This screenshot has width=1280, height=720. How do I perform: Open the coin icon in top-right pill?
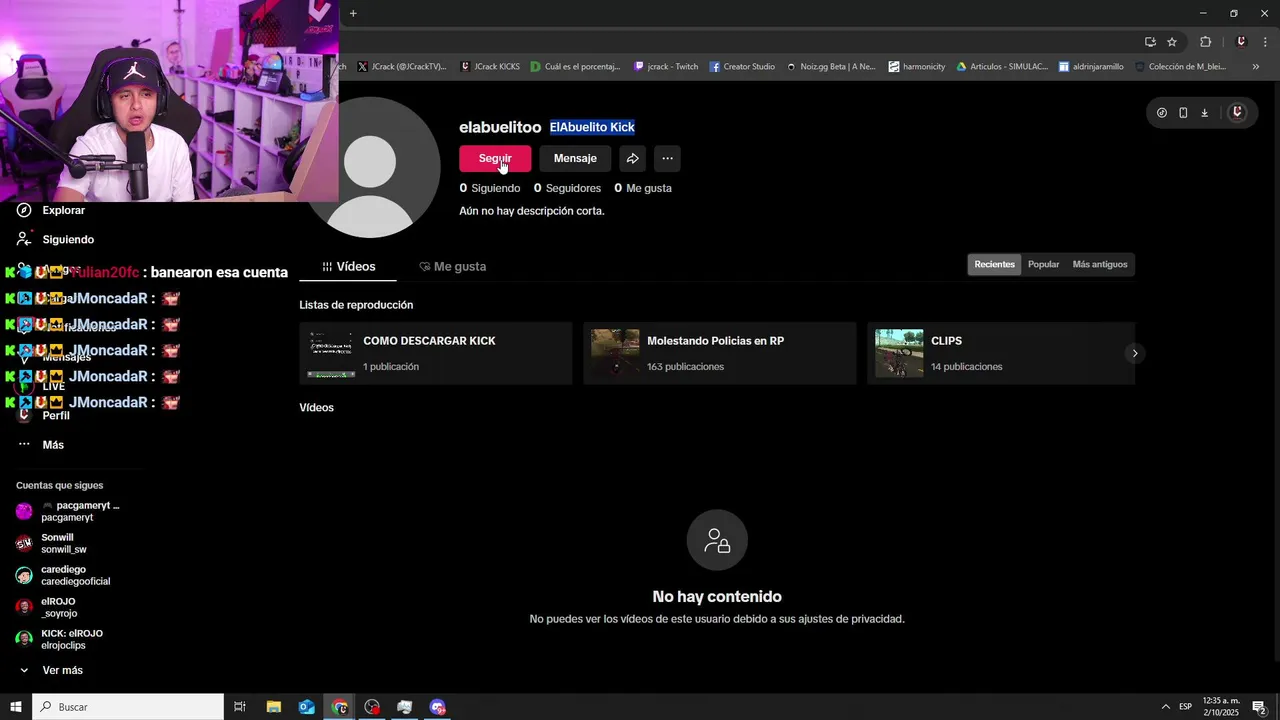[1161, 113]
